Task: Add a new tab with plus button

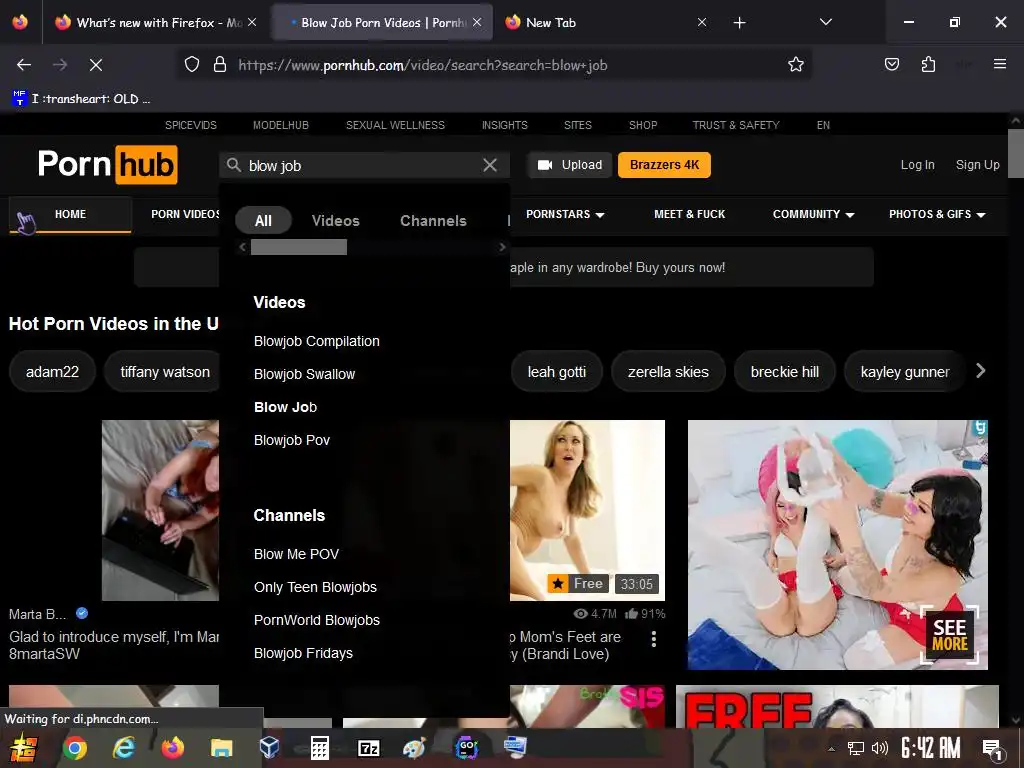Action: pyautogui.click(x=739, y=23)
